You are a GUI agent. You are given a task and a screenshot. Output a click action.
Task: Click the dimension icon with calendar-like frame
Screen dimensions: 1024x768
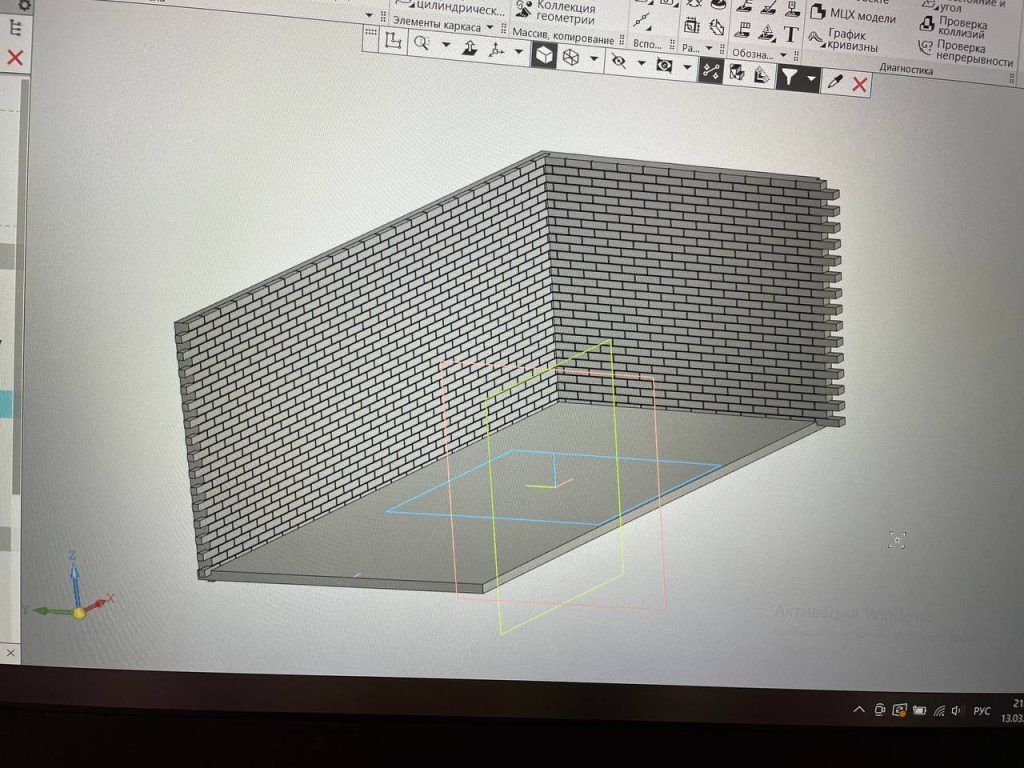[x=692, y=25]
